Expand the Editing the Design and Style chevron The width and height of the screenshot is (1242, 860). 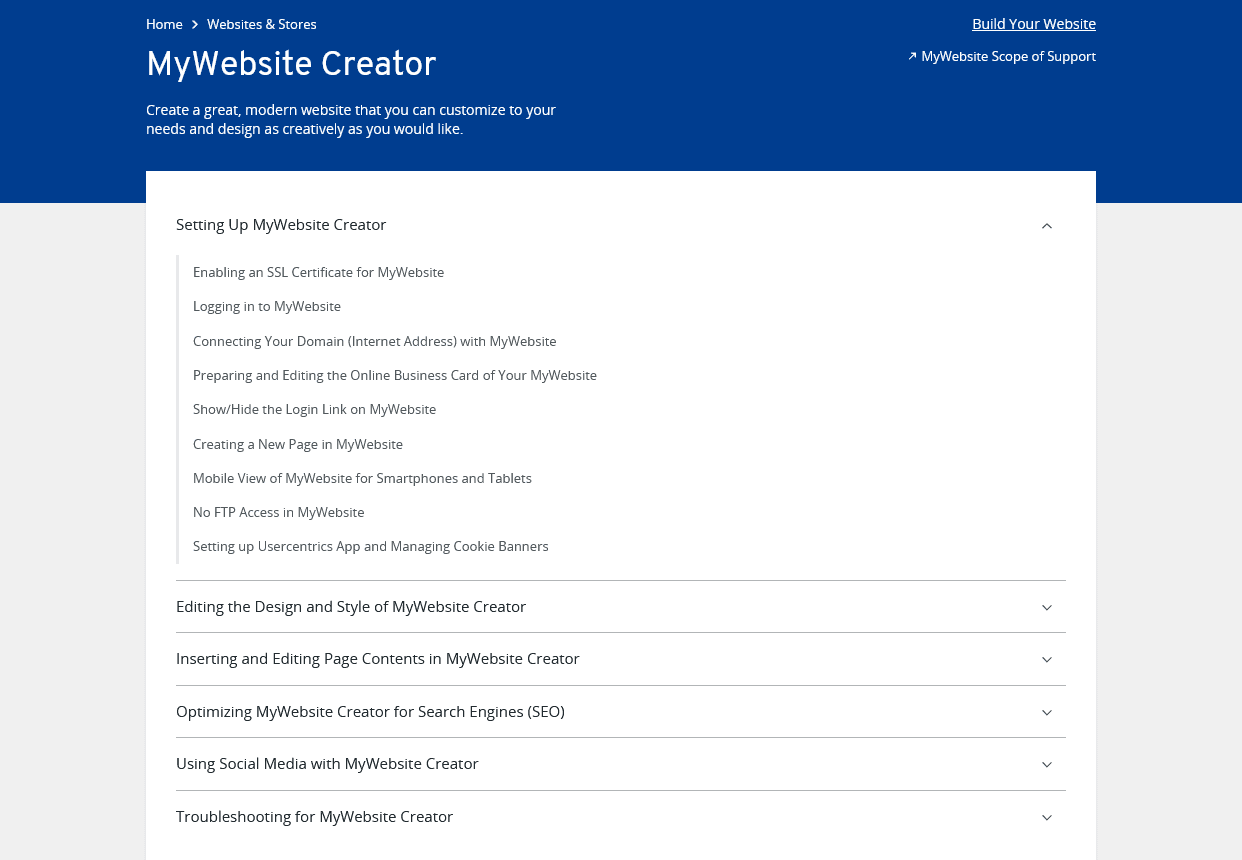1047,608
